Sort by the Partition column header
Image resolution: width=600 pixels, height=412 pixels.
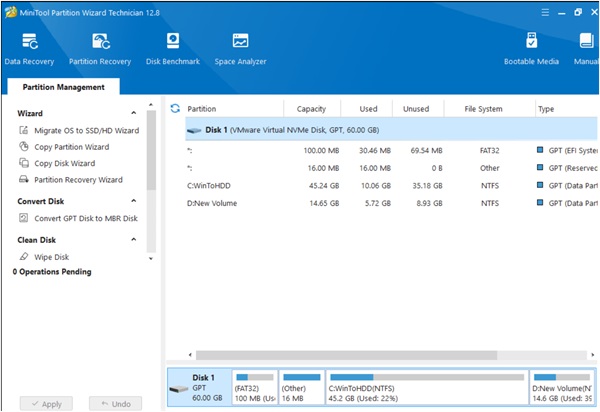coord(202,109)
